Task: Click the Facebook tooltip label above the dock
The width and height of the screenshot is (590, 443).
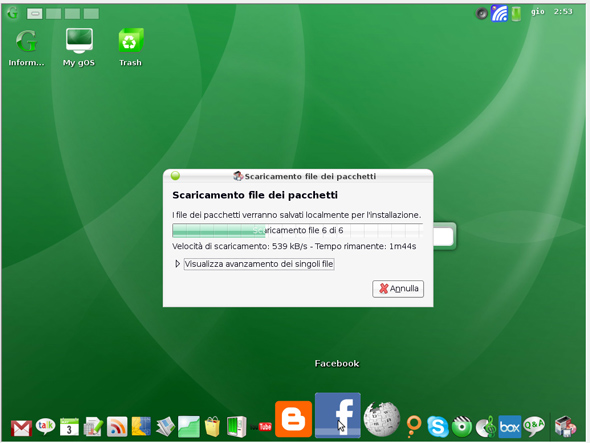Action: coord(337,363)
